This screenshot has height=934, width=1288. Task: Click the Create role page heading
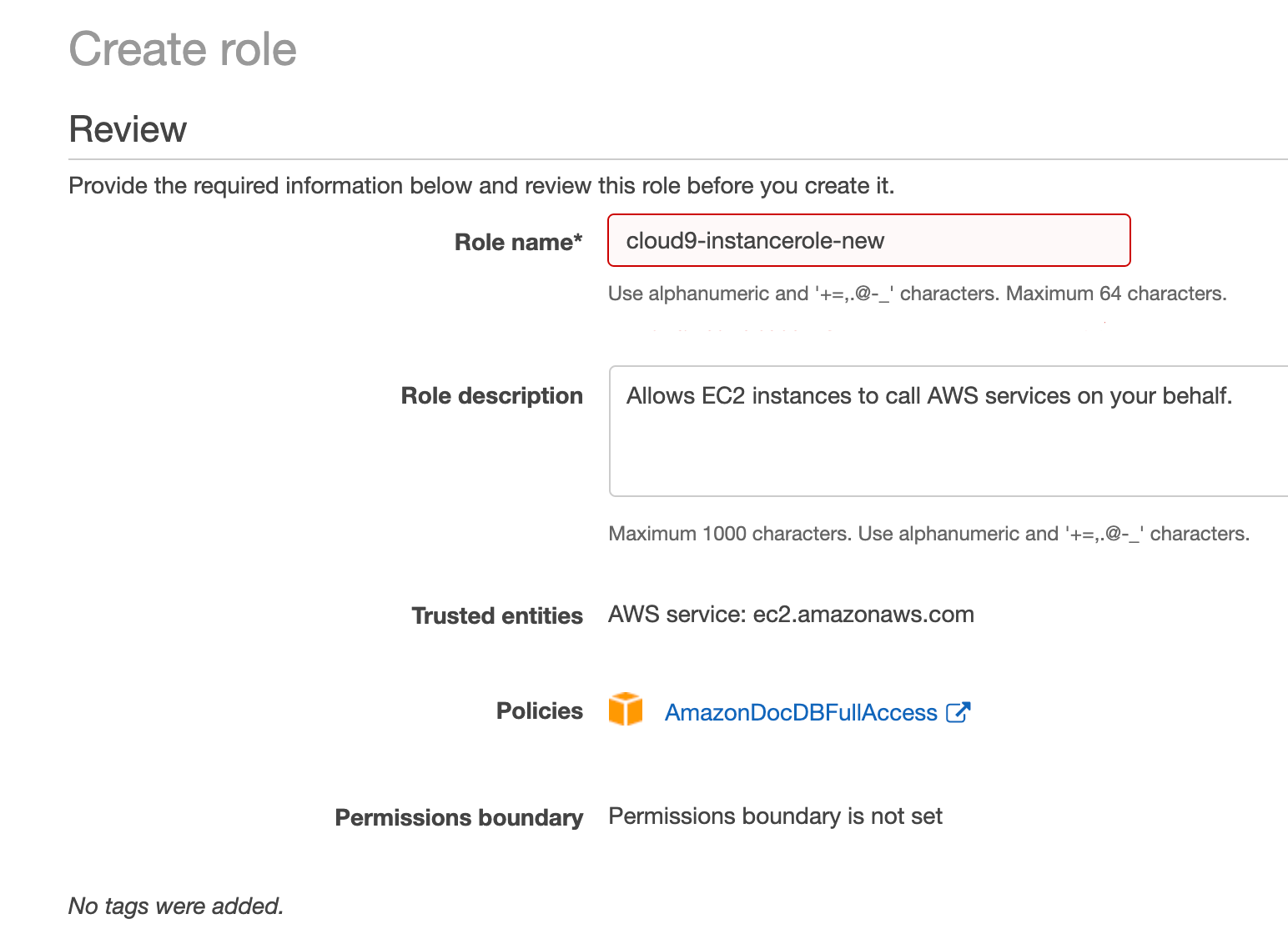183,48
